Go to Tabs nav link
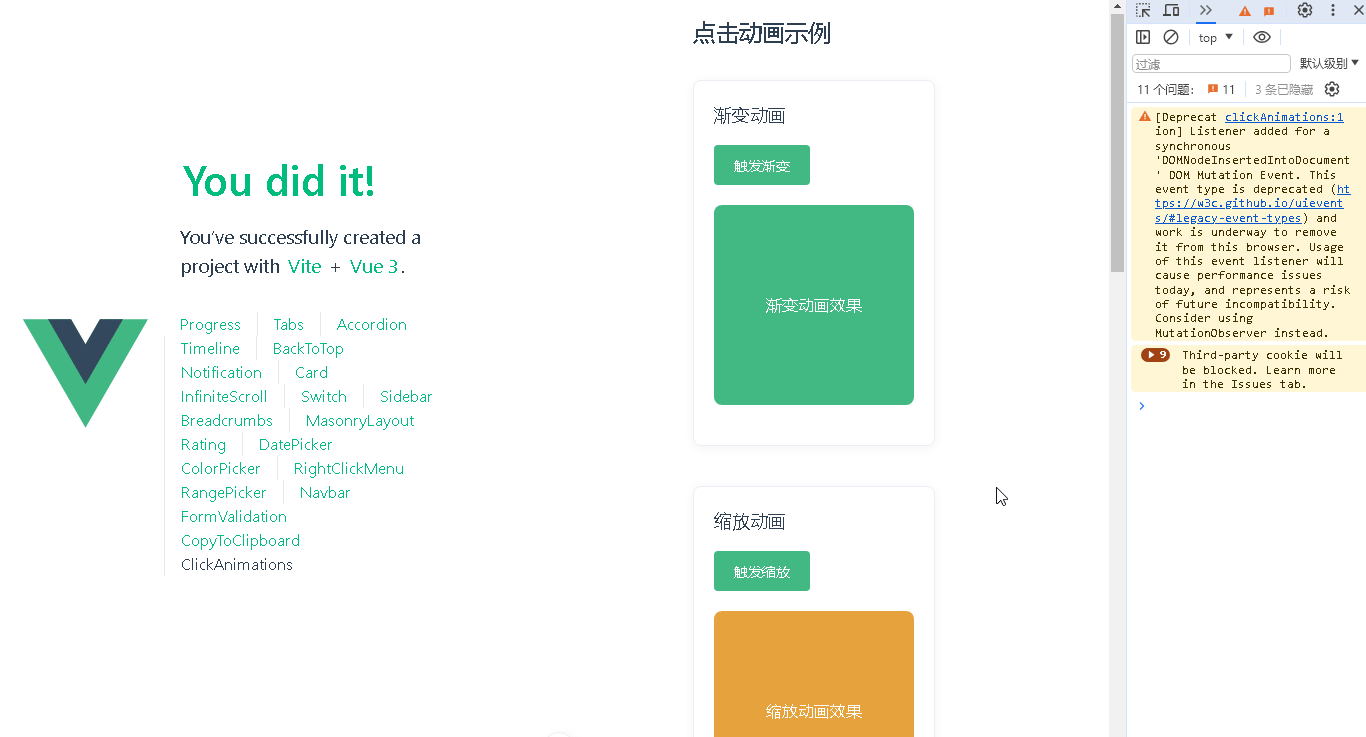Viewport: 1366px width, 737px height. pos(288,324)
